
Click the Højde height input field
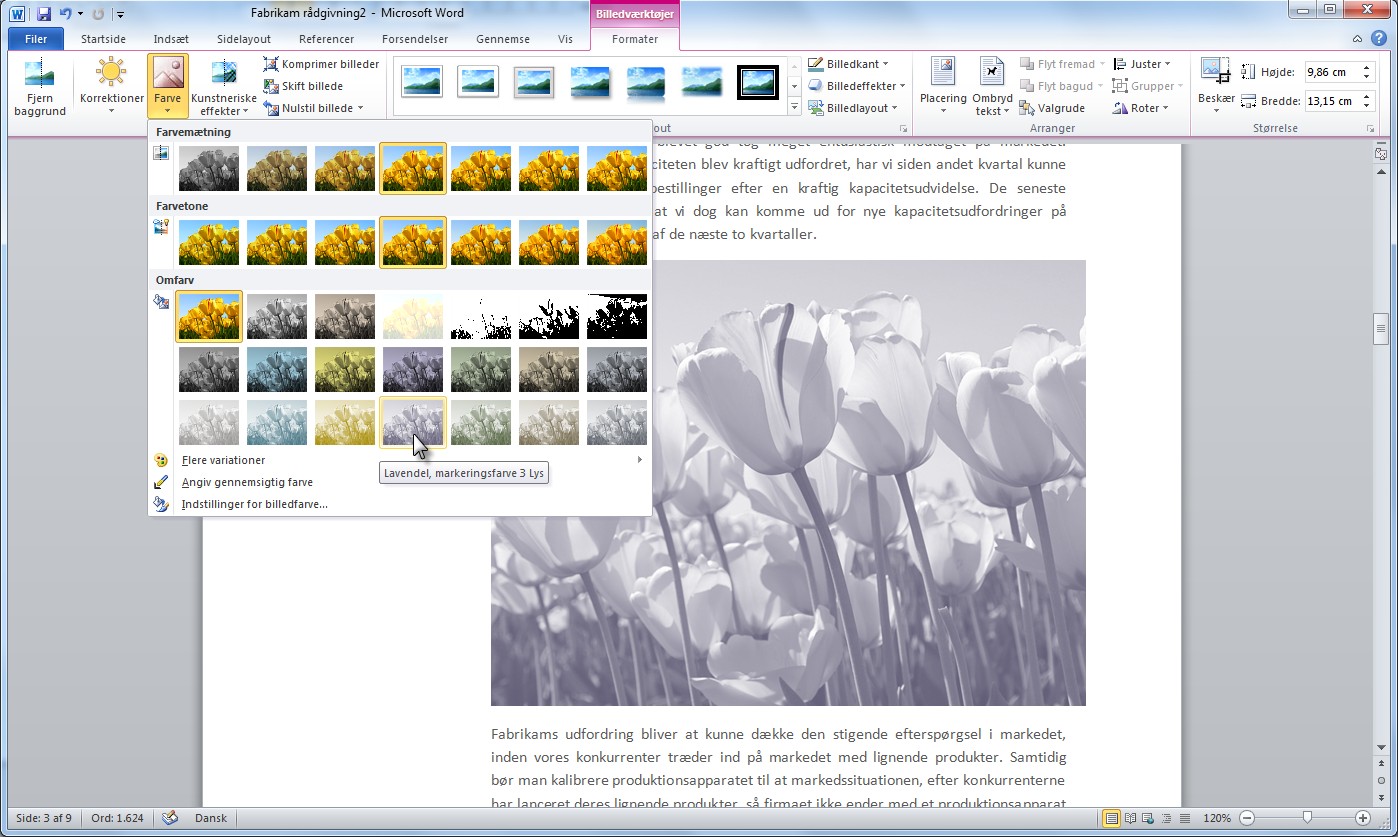click(1326, 72)
